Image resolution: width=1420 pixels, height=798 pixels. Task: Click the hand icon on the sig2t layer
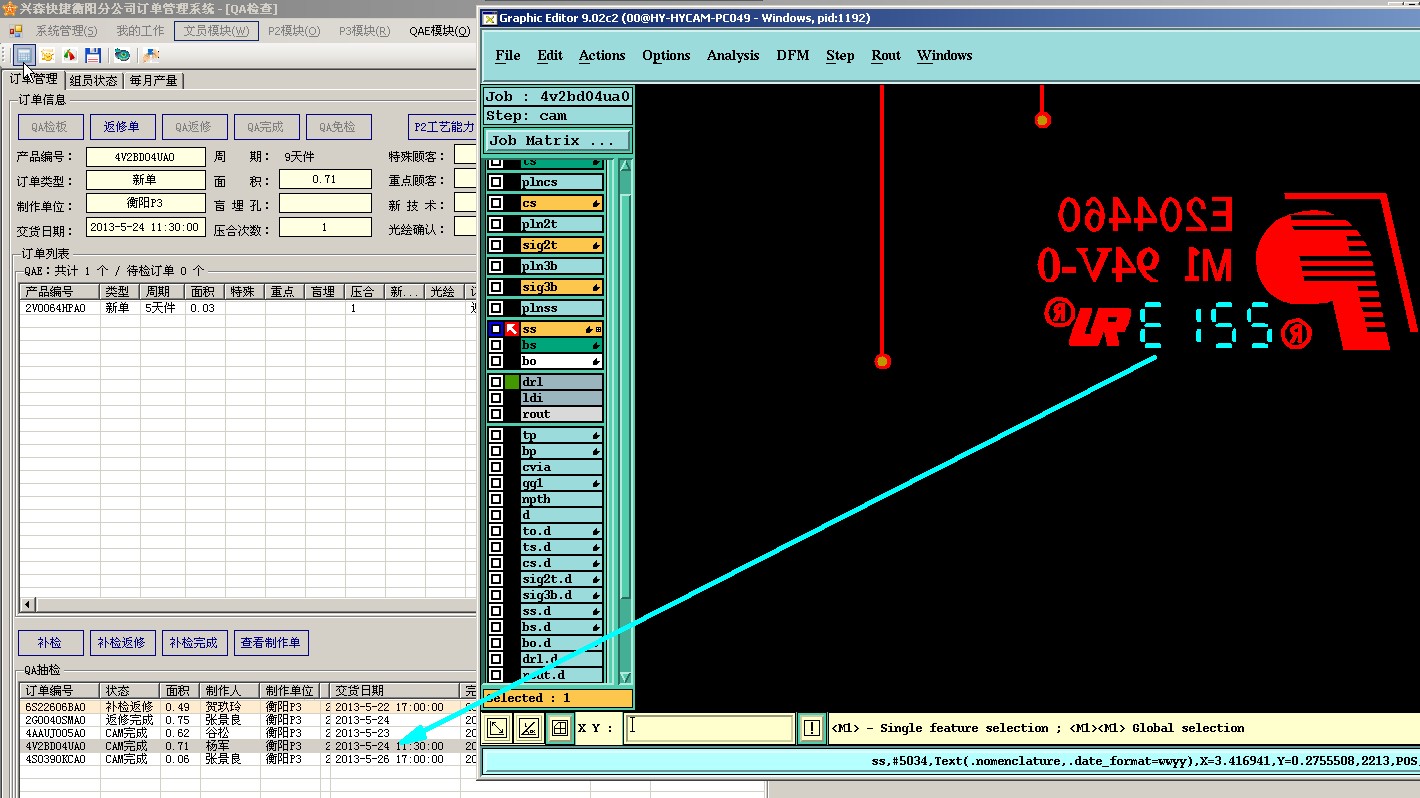point(596,245)
